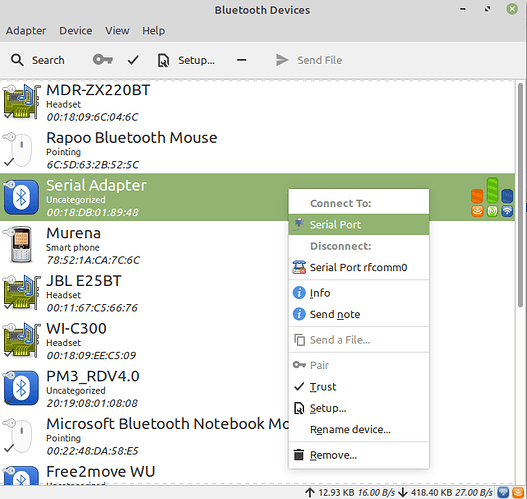This screenshot has width=527, height=499.
Task: Click the Setup document icon in toolbar
Action: click(x=163, y=60)
